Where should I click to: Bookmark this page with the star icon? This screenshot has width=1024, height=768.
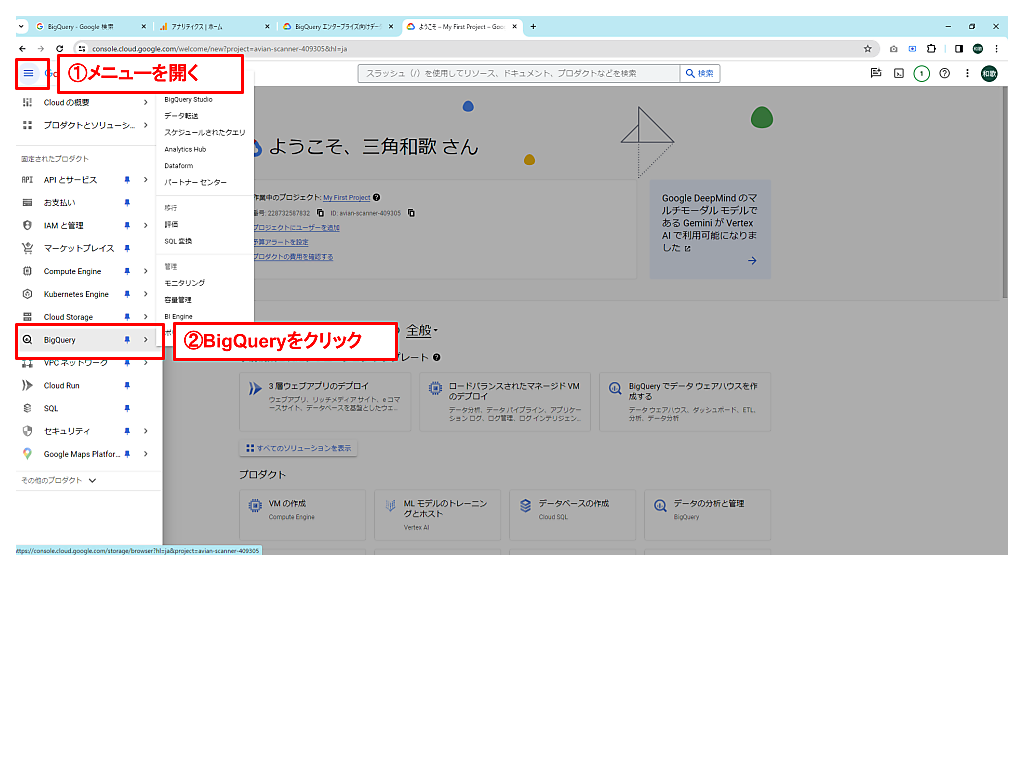[867, 48]
